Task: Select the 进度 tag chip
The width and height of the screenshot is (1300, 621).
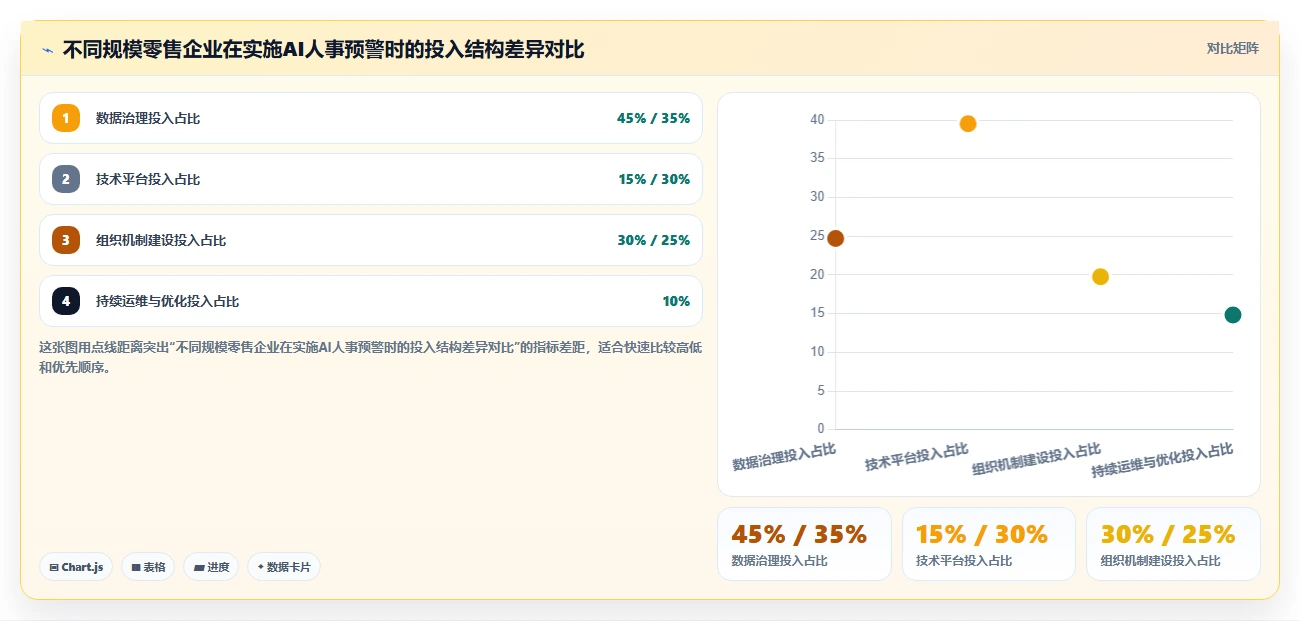Action: 211,567
